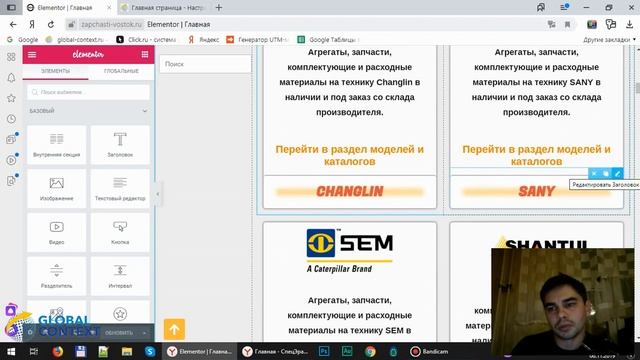Reload the page with refresh icon
640x360 pixels.
pyautogui.click(x=51, y=24)
